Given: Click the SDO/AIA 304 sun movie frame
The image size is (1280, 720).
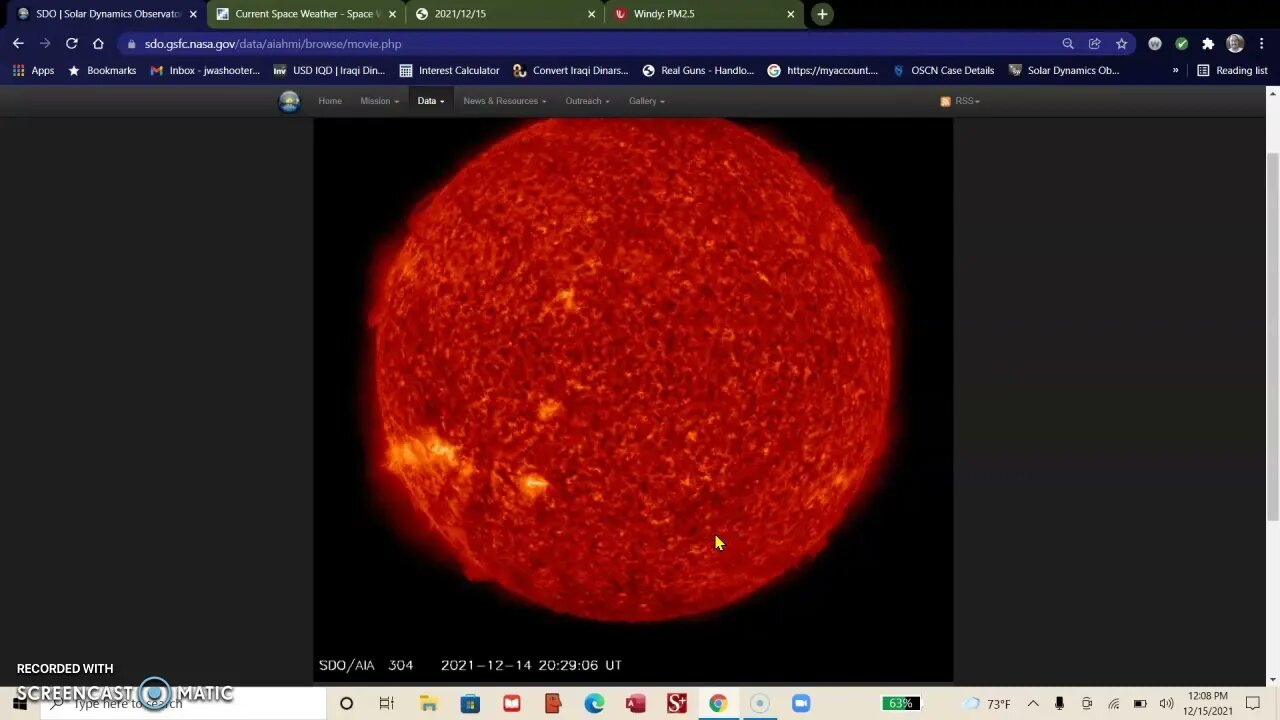Looking at the screenshot, I should (x=633, y=400).
